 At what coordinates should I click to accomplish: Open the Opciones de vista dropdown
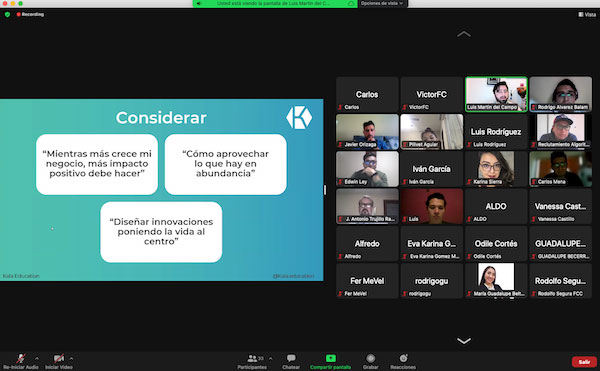pos(382,3)
